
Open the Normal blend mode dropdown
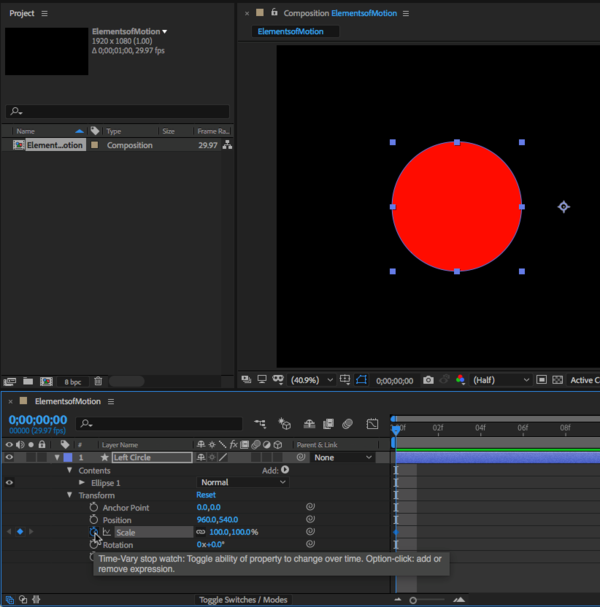click(x=243, y=482)
